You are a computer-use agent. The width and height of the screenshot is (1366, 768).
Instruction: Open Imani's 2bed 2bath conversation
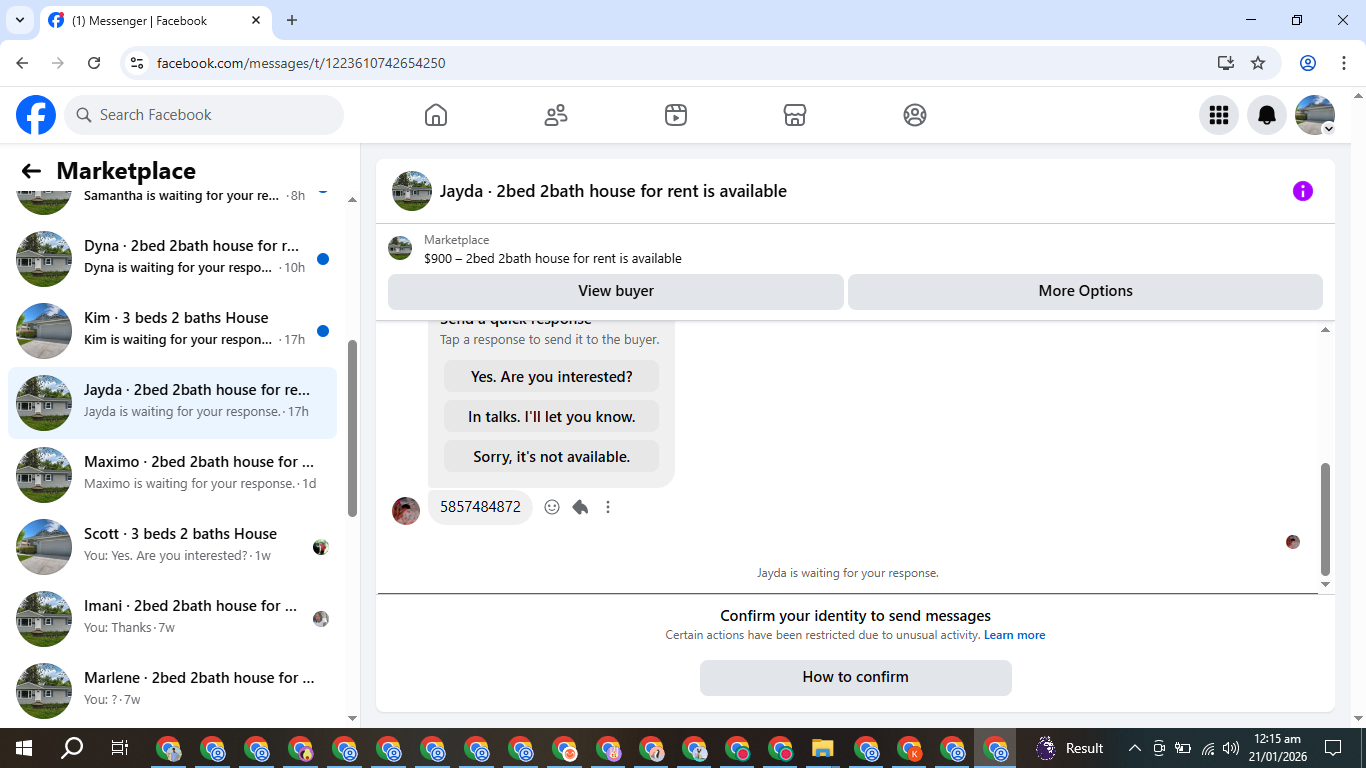pos(172,619)
